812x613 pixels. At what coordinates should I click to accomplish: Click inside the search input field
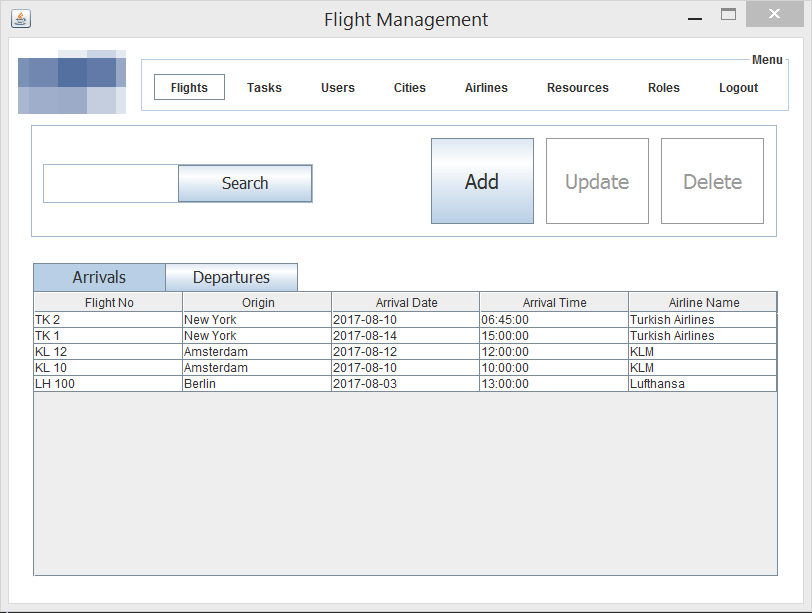click(x=110, y=183)
